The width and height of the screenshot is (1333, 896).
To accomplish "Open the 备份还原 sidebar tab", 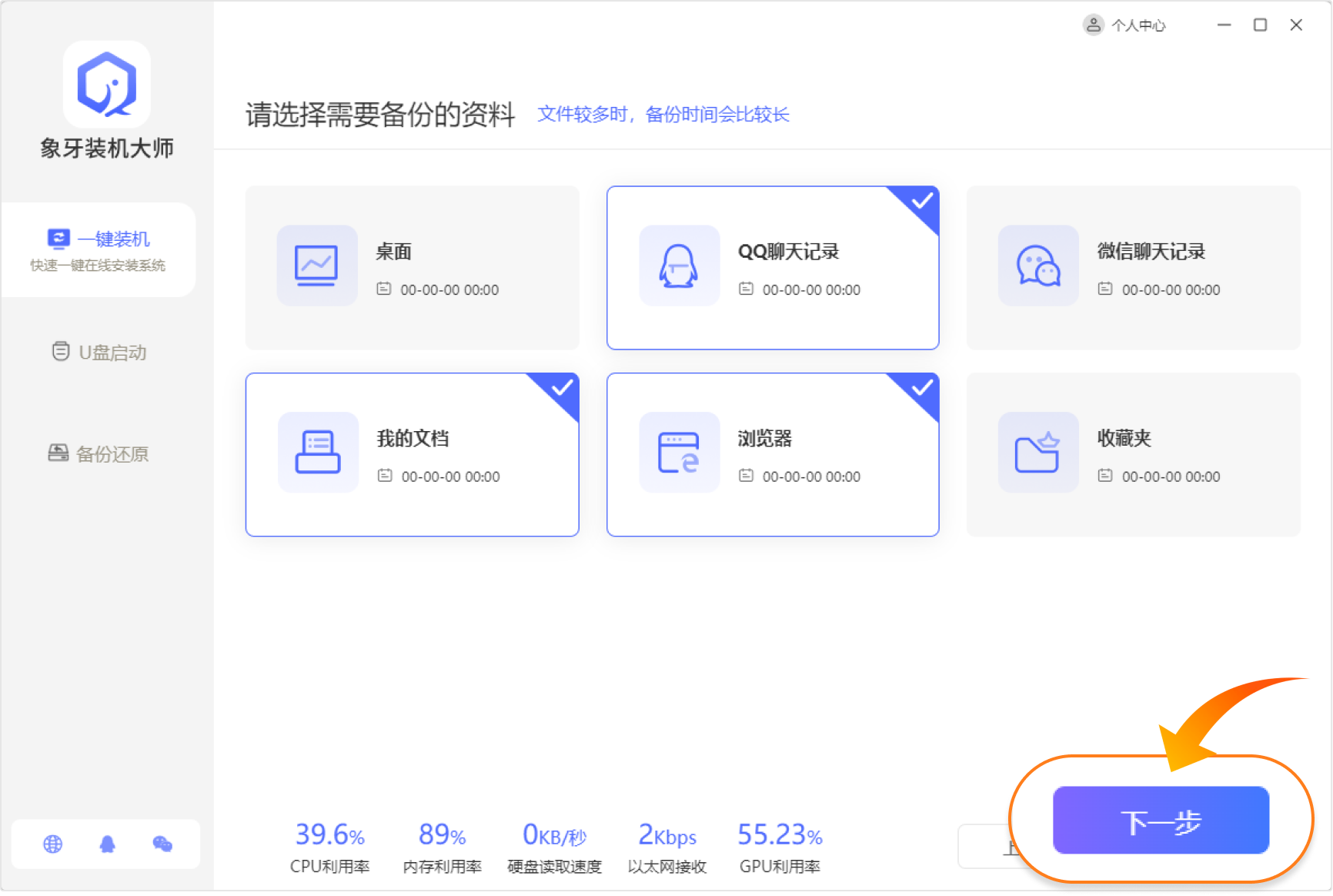I will [x=99, y=454].
